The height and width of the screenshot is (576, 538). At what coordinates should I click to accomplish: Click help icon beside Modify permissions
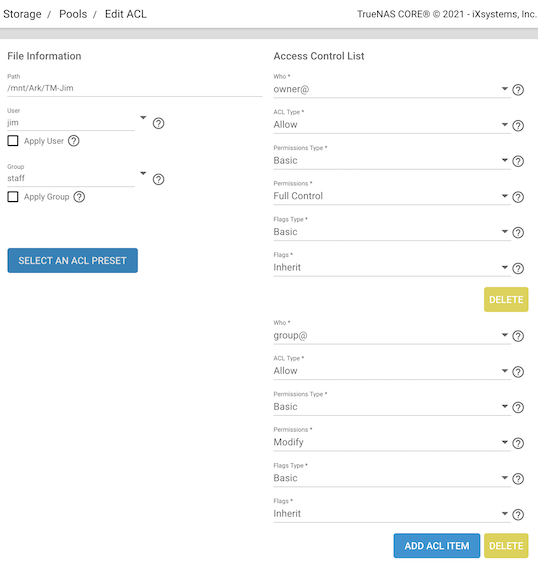(518, 443)
